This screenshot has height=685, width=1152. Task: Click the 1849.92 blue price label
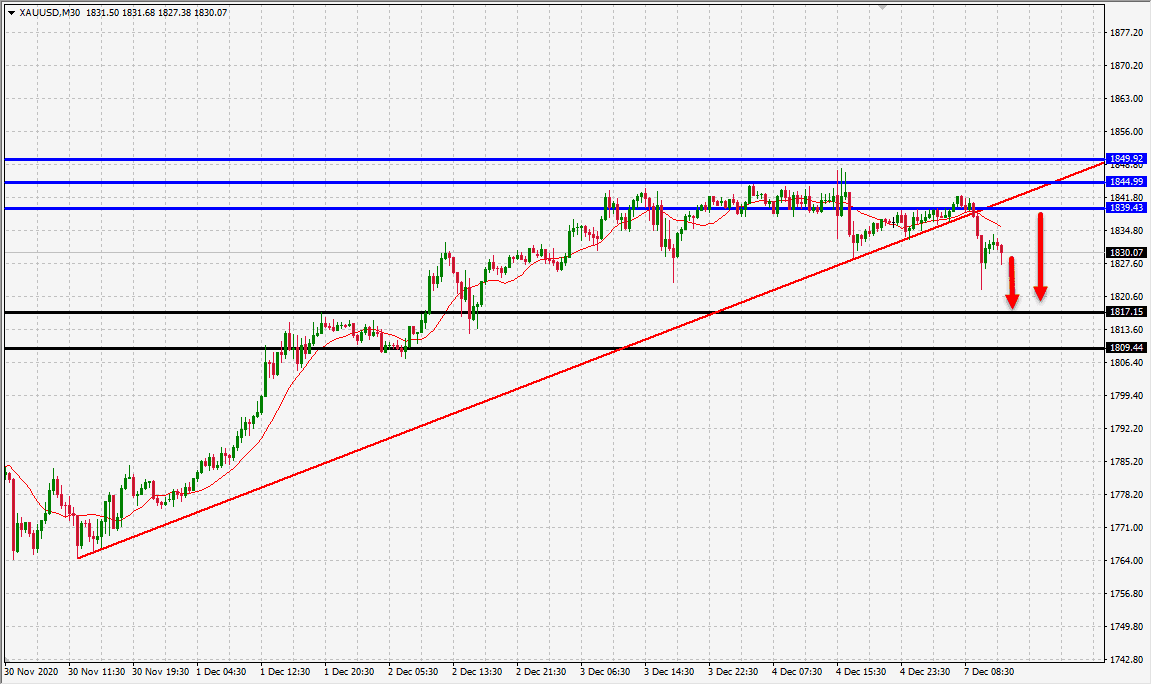[1126, 159]
